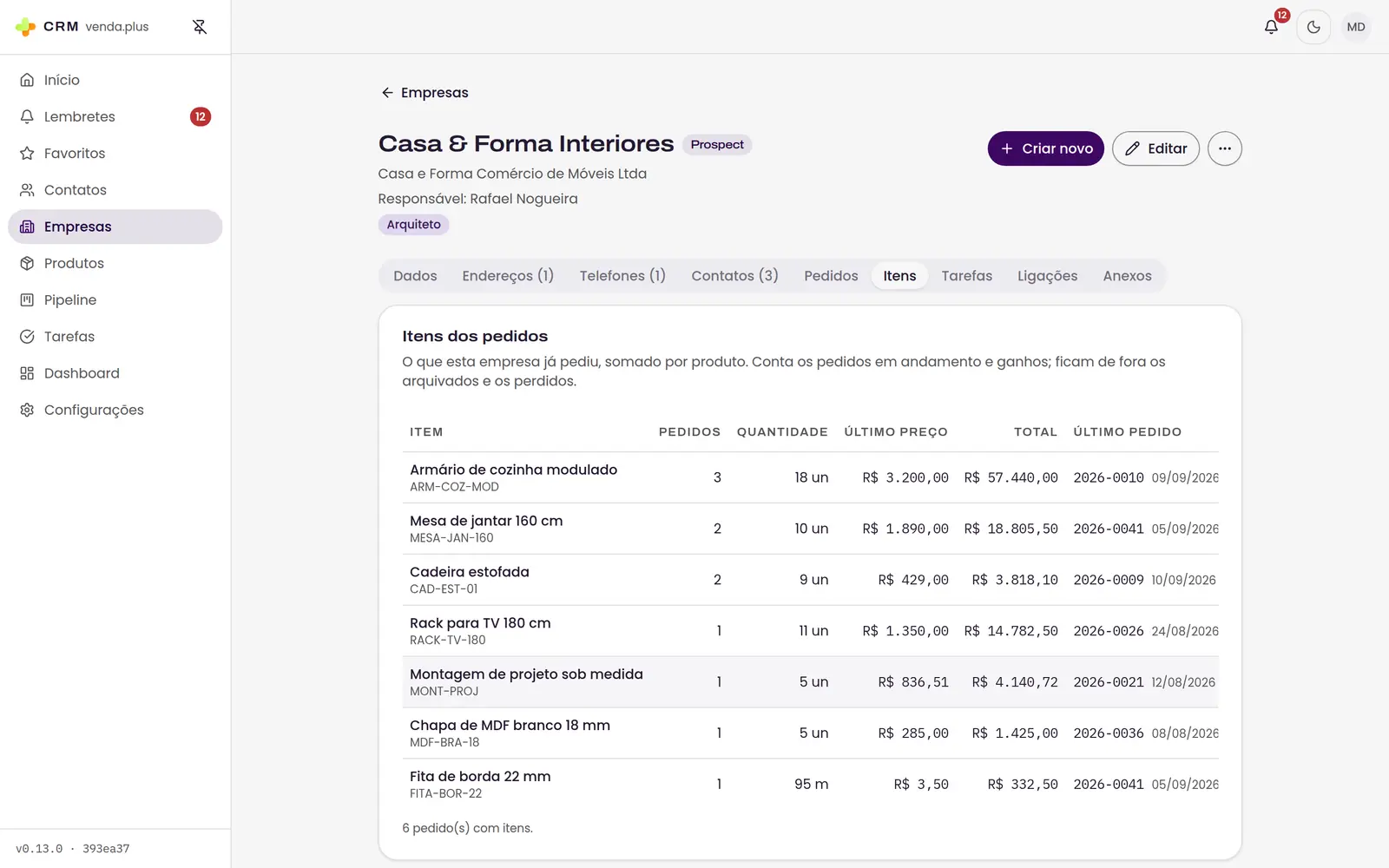Screen dimensions: 1389x868
Task: Click the Empresas building icon
Action: click(27, 227)
